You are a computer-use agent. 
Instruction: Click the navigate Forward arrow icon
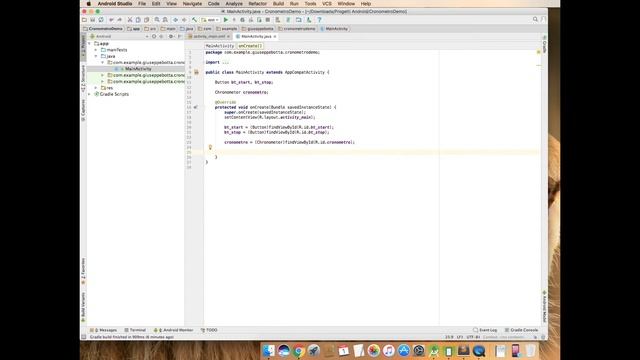pyautogui.click(x=184, y=20)
